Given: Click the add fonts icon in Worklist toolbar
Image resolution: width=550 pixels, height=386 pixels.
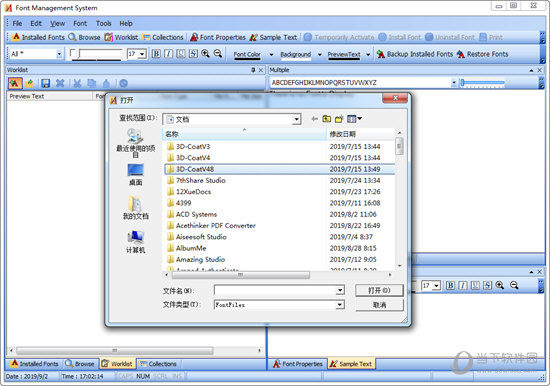Looking at the screenshot, I should click(x=15, y=83).
